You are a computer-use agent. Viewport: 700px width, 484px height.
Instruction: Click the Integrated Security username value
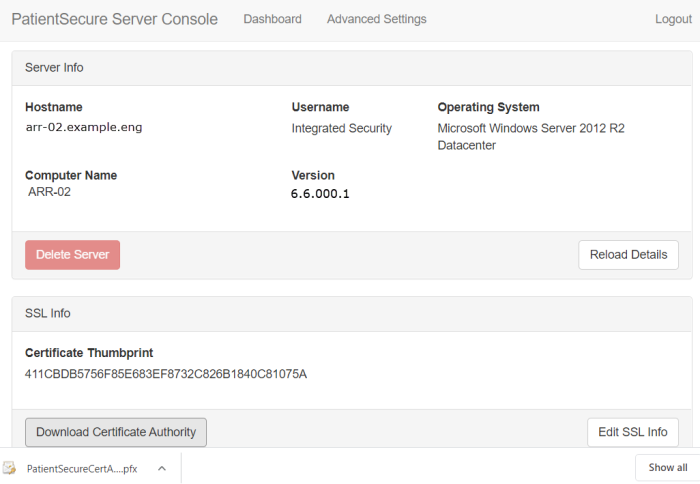pyautogui.click(x=341, y=128)
